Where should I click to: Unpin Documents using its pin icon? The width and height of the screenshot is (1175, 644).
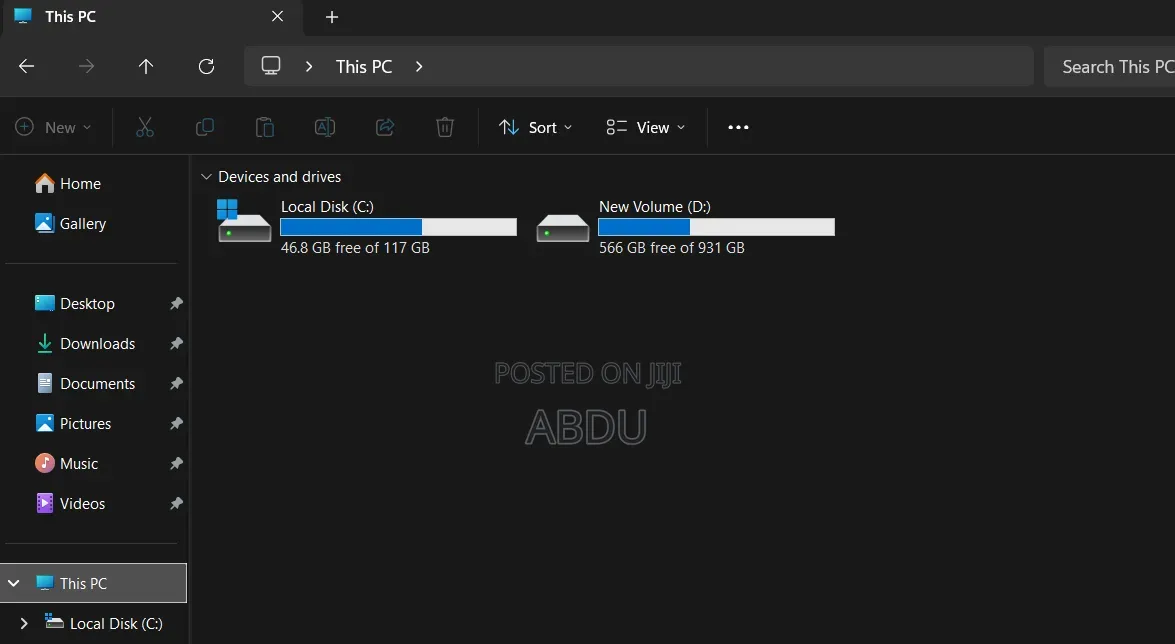click(176, 384)
